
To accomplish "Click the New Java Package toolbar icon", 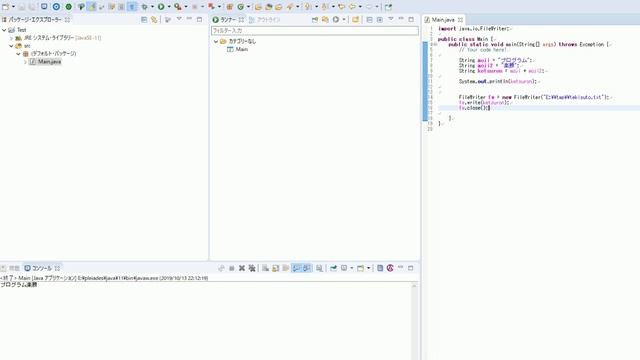I will tap(230, 7).
